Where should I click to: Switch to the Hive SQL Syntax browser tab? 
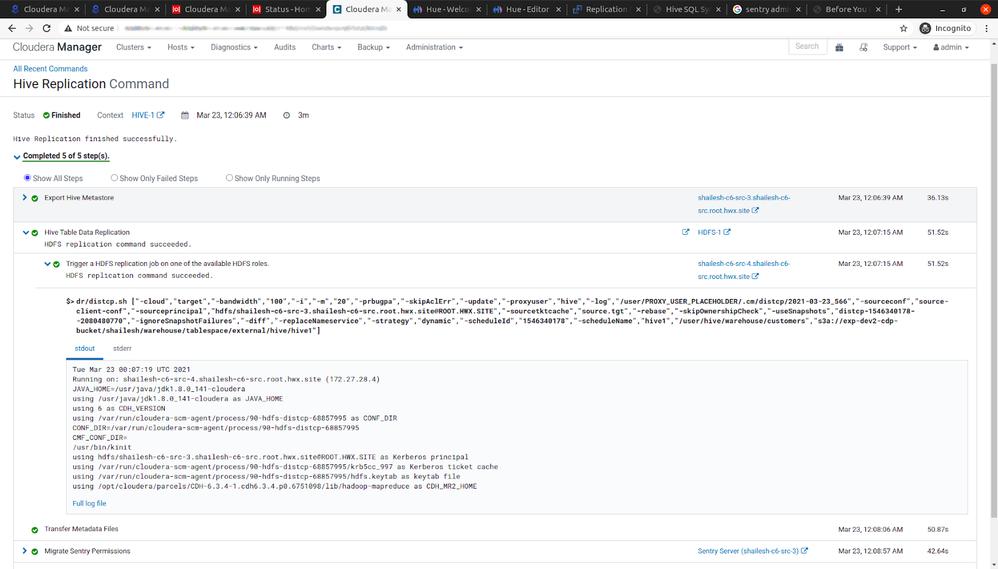click(x=686, y=9)
